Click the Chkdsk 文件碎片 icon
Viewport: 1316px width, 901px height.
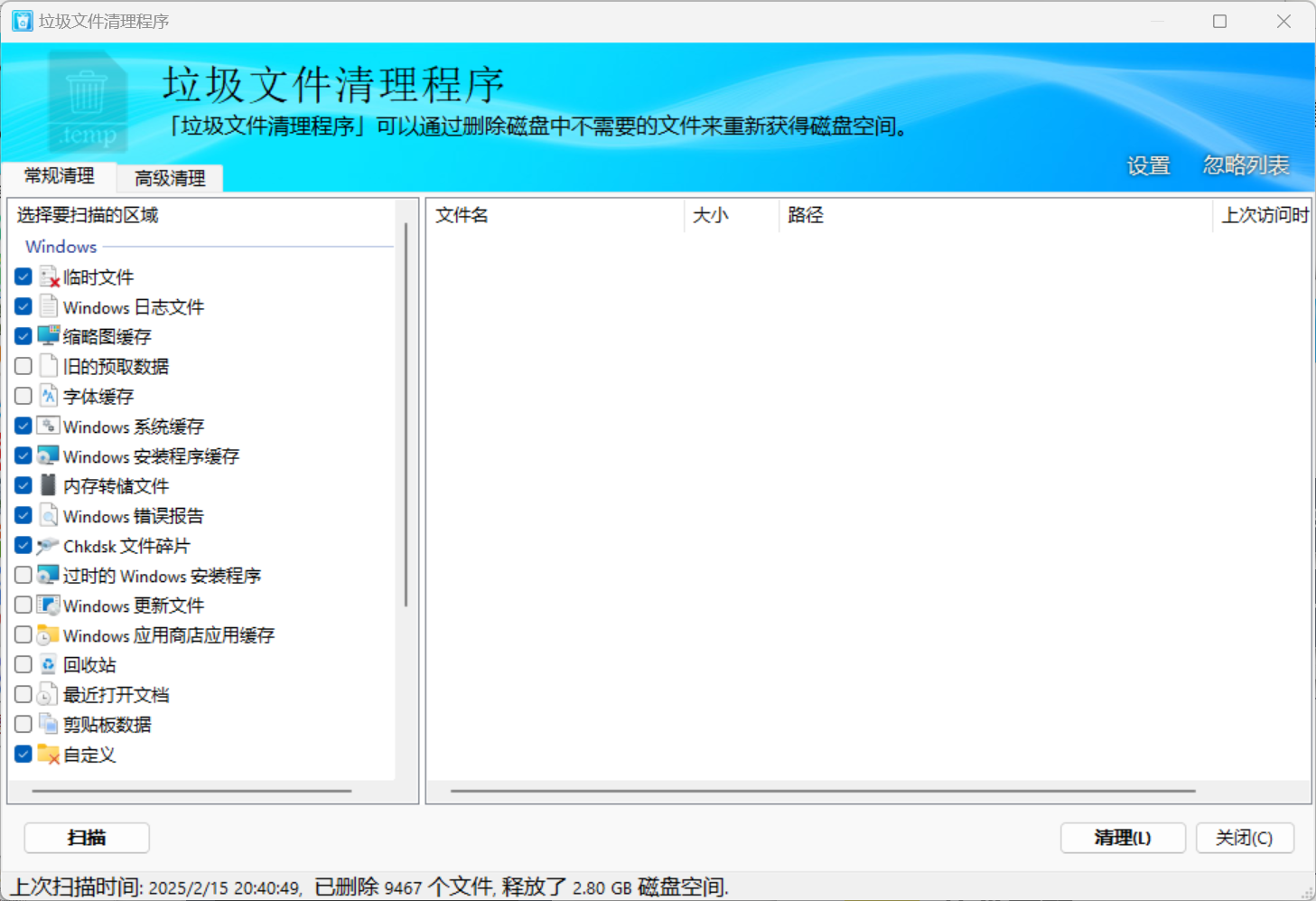point(49,546)
